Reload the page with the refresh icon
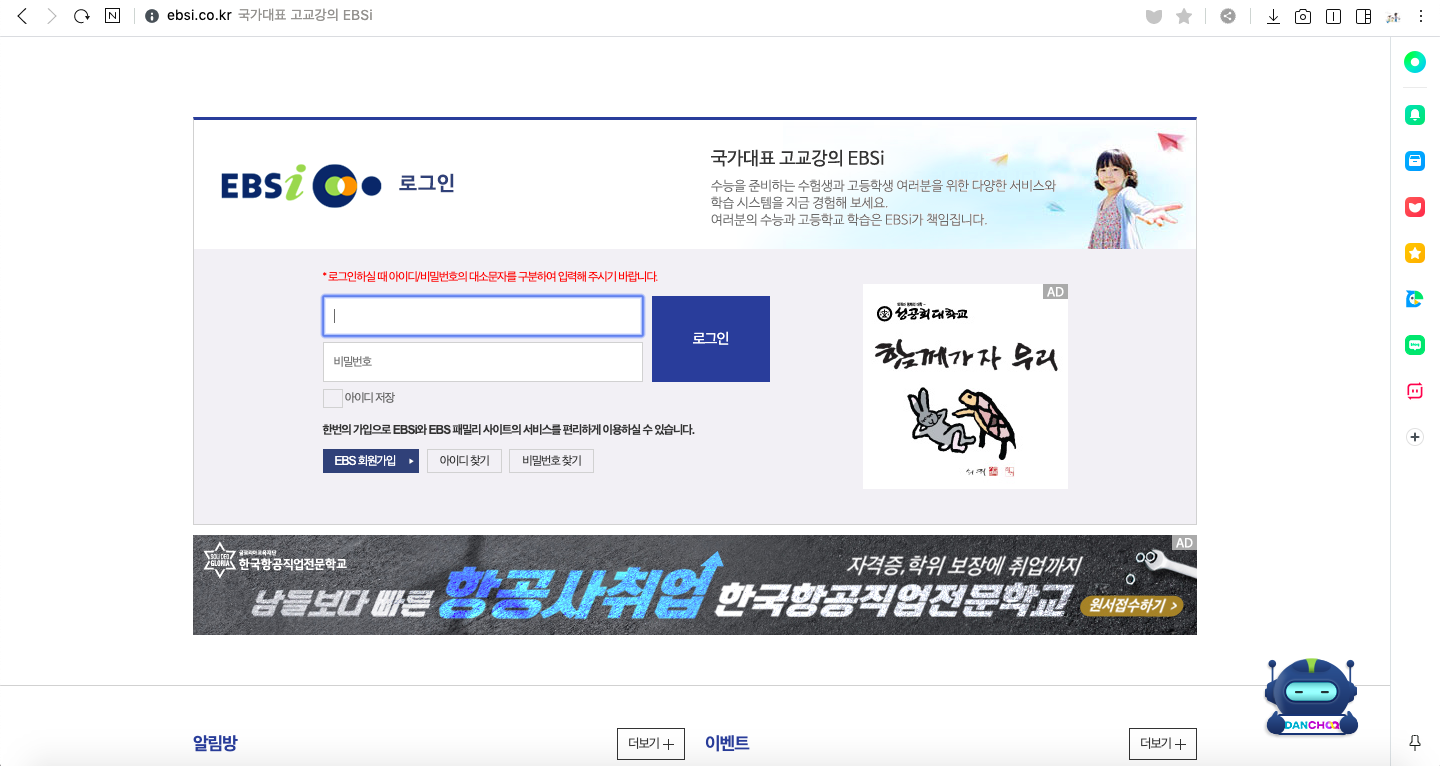1440x766 pixels. 82,16
